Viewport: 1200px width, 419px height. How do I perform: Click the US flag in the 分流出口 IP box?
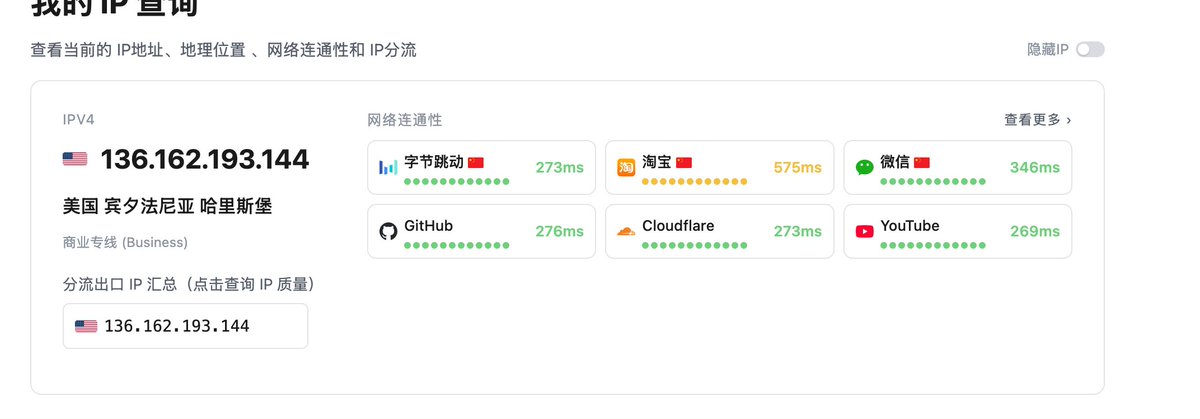[x=86, y=326]
